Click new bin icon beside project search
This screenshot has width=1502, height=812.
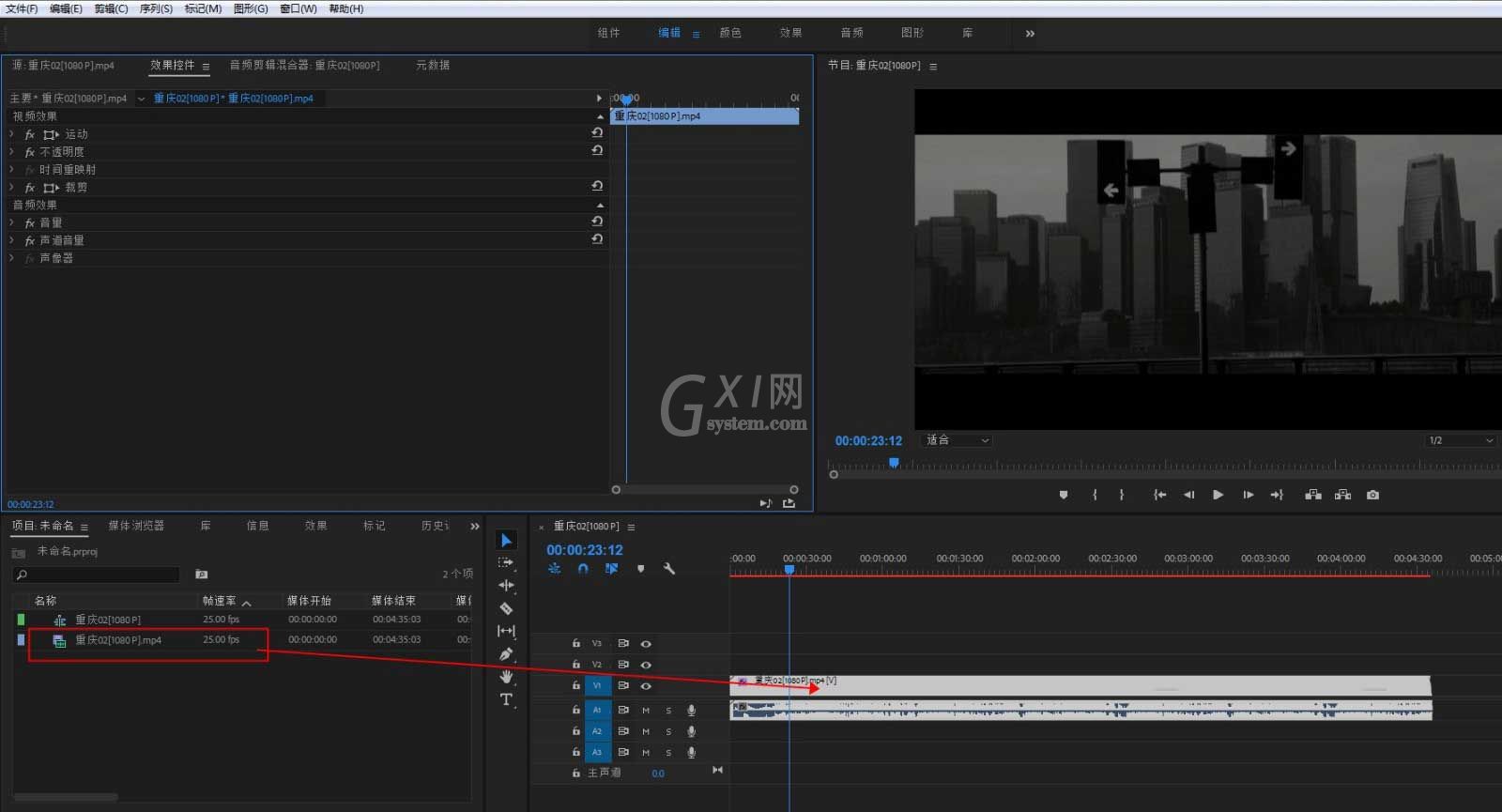[x=201, y=574]
